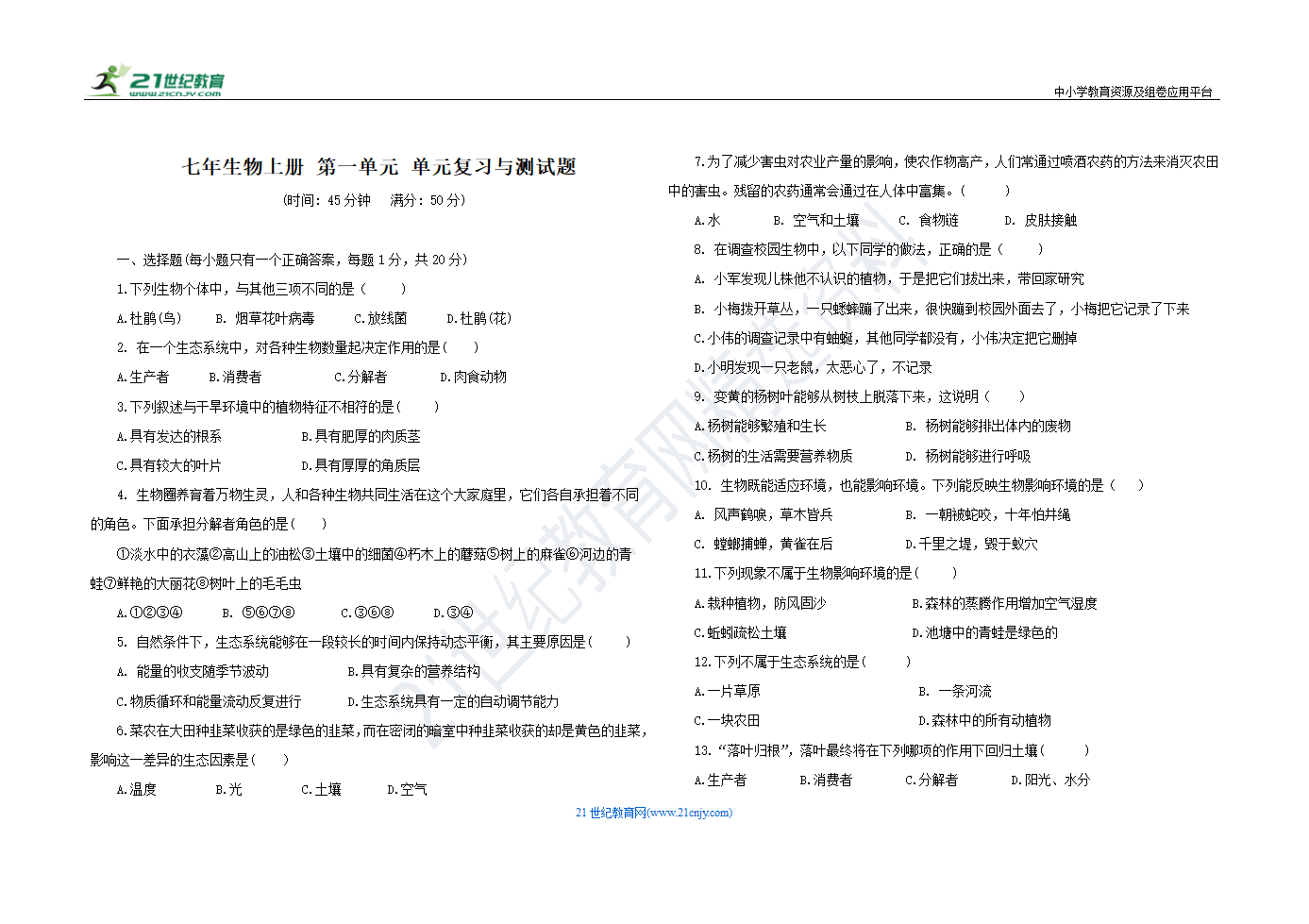Click question 3 about 干旱环境 植物特征
1309x924 pixels.
pos(277,407)
